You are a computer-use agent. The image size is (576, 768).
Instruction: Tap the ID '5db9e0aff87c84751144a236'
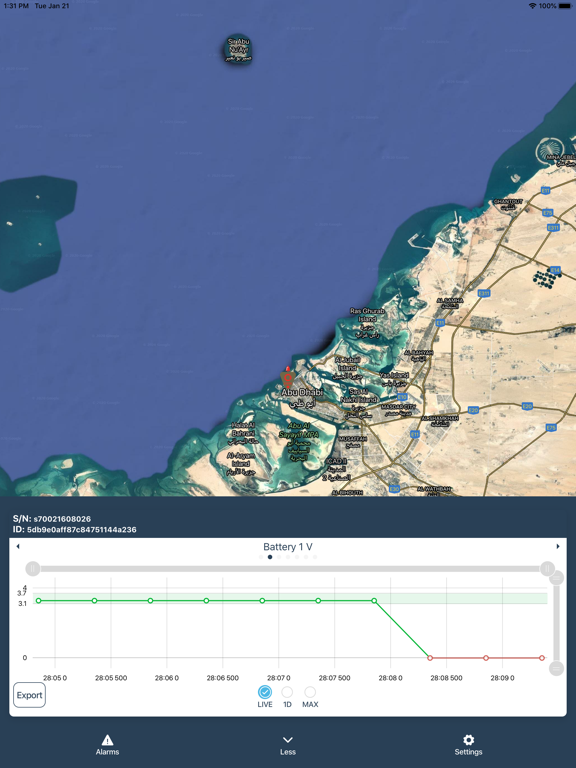coord(82,529)
